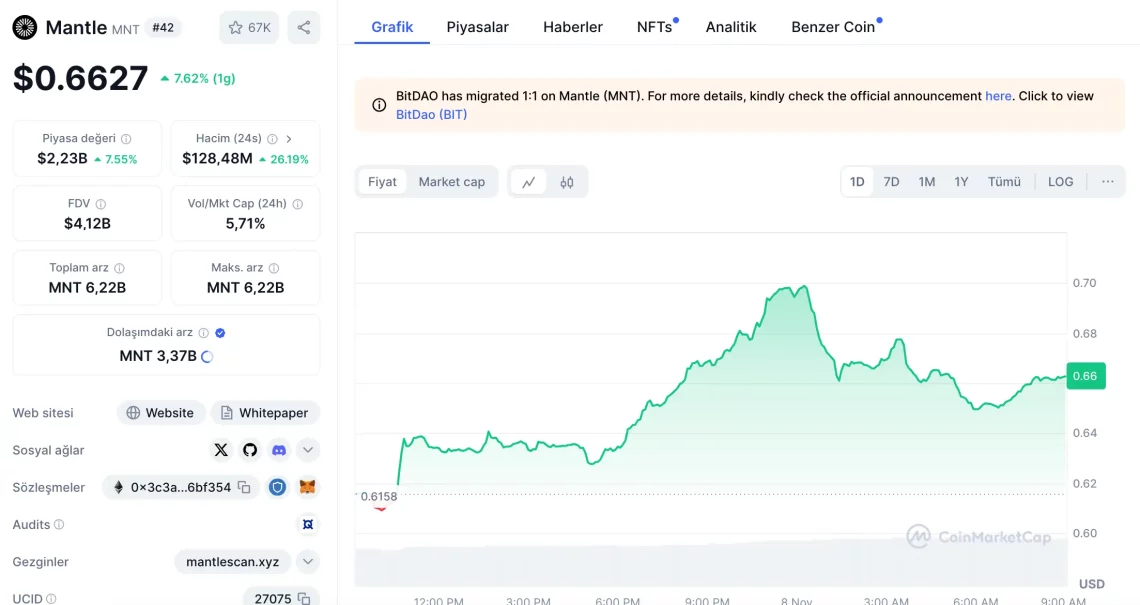Screen dimensions: 1140x605
Task: Click info icon next to Dolaşımdaki arz
Action: point(204,333)
